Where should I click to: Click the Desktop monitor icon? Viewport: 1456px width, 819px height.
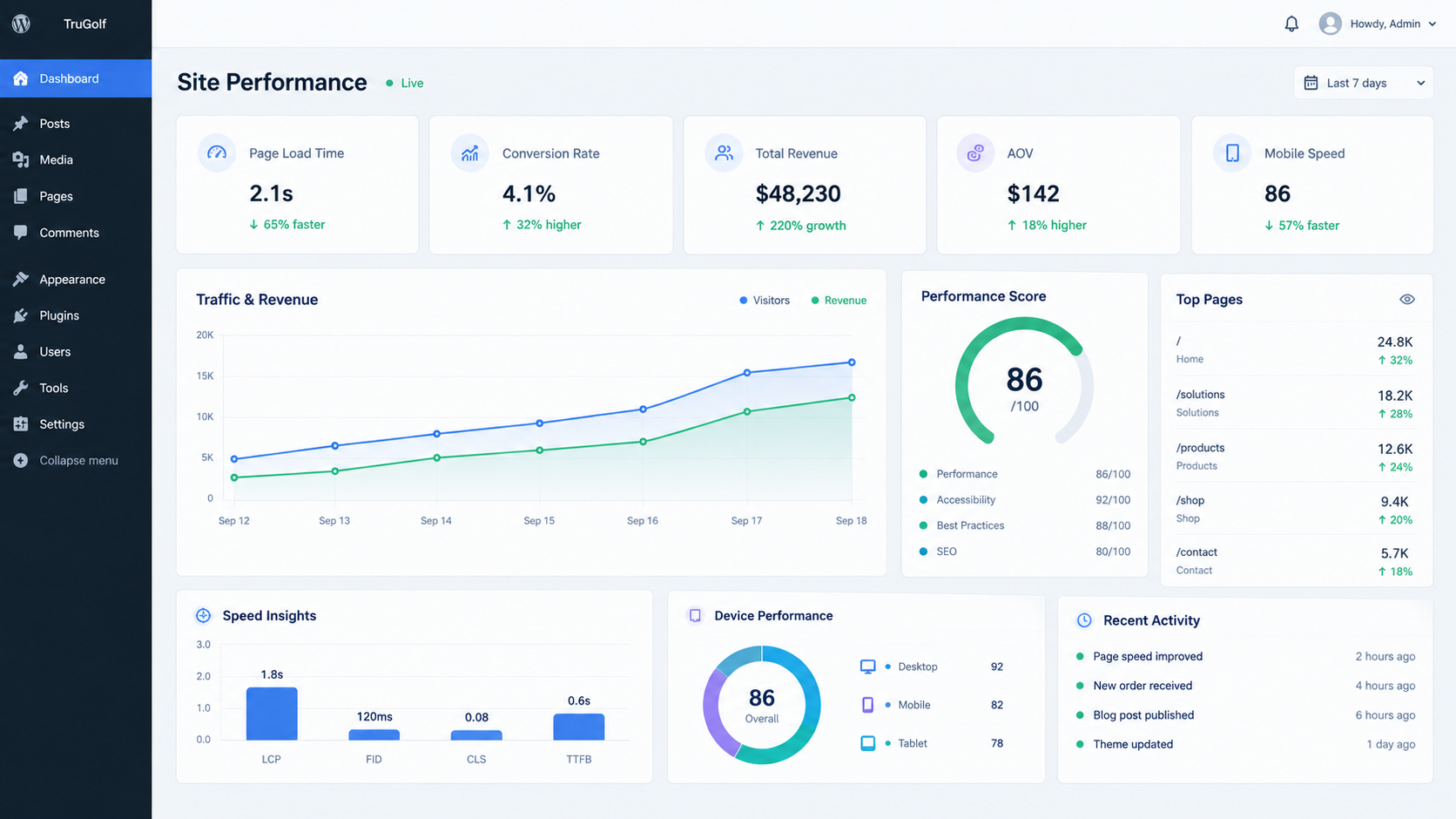[x=867, y=667]
